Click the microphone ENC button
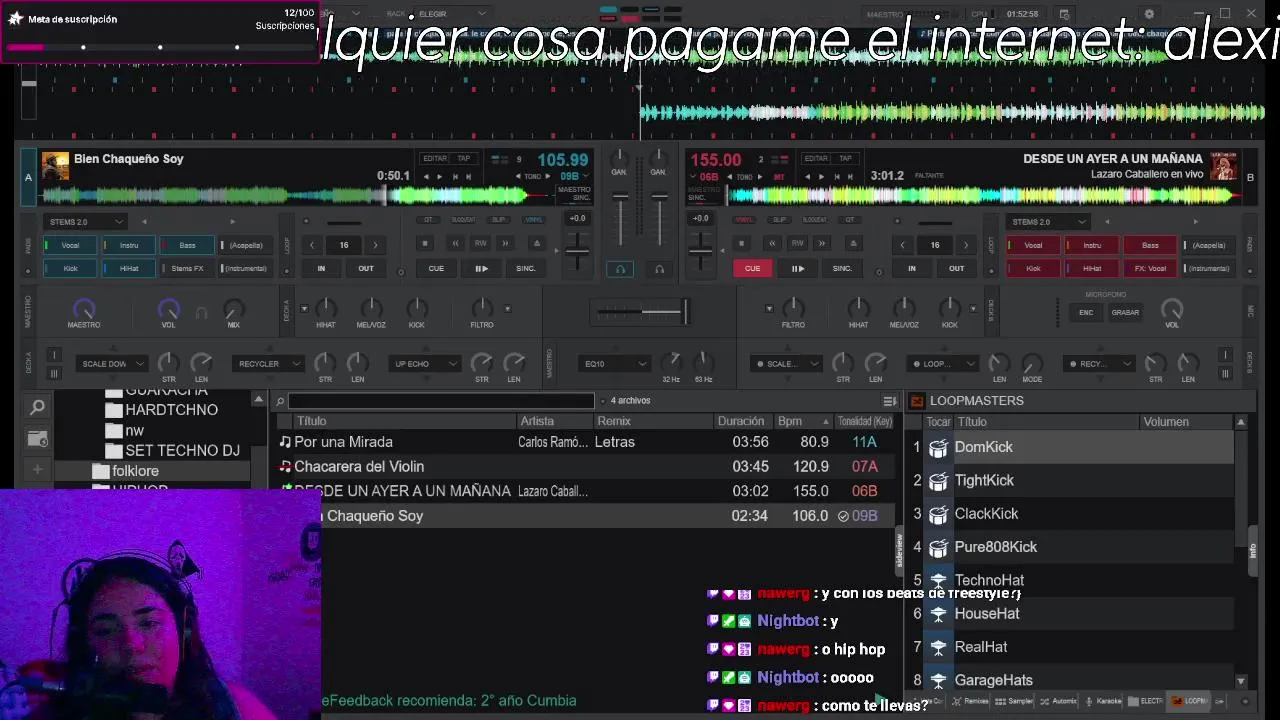The width and height of the screenshot is (1280, 720). [x=1086, y=313]
